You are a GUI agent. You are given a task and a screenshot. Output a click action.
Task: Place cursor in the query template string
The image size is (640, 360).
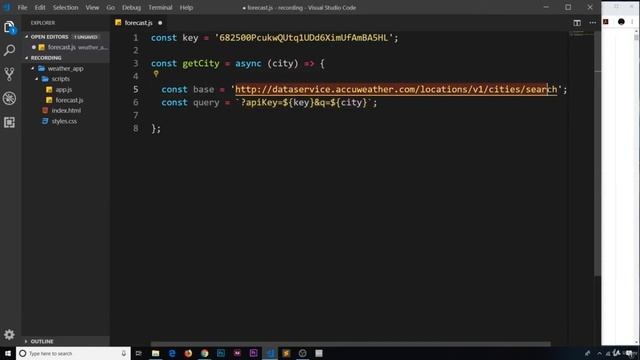point(304,102)
